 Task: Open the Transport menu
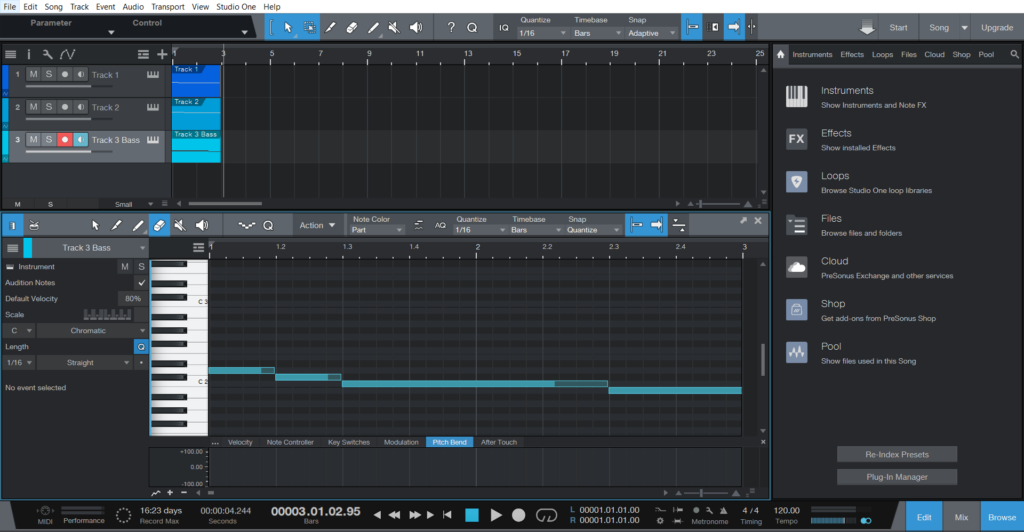tap(168, 7)
